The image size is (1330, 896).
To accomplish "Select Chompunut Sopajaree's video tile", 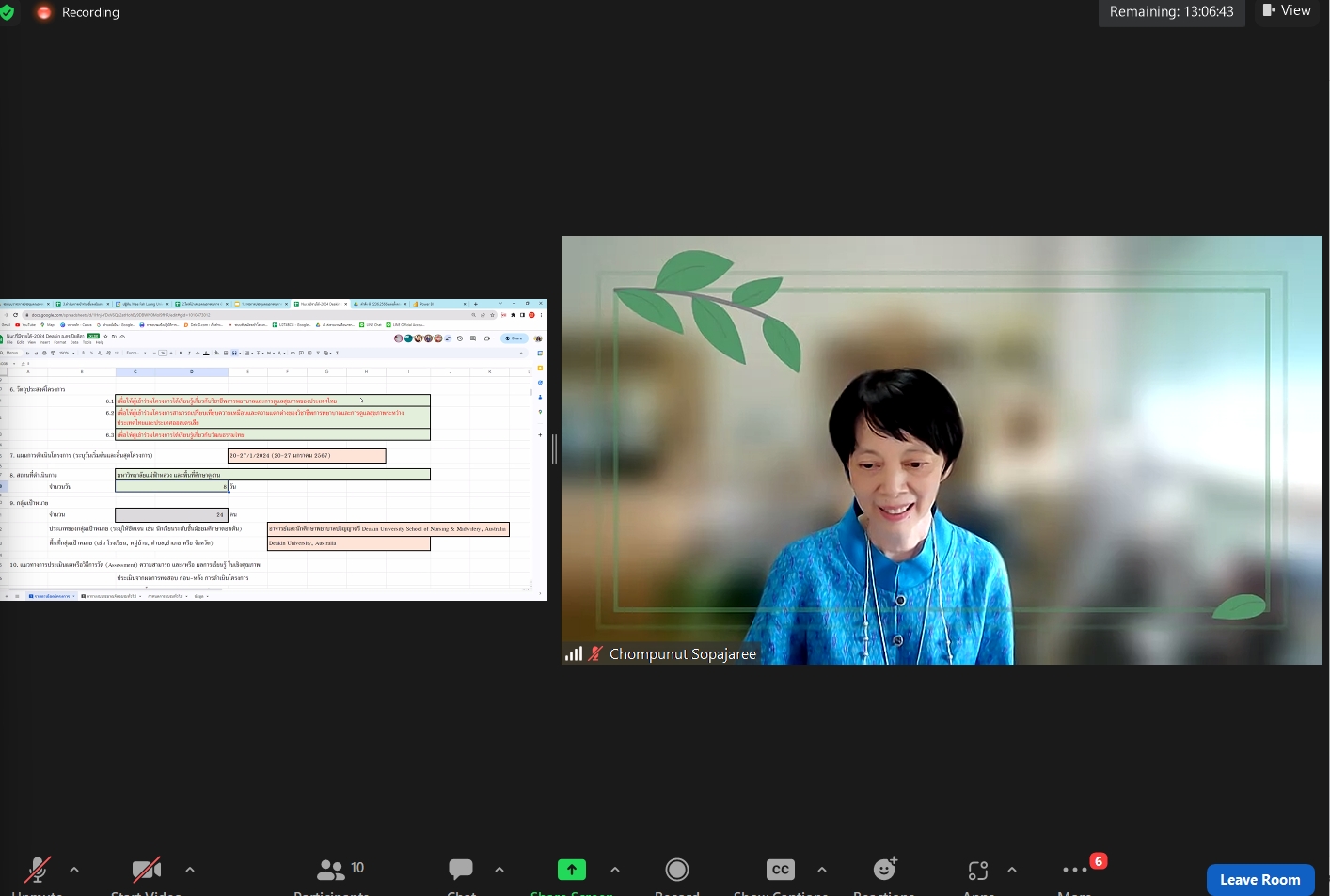I will click(942, 449).
